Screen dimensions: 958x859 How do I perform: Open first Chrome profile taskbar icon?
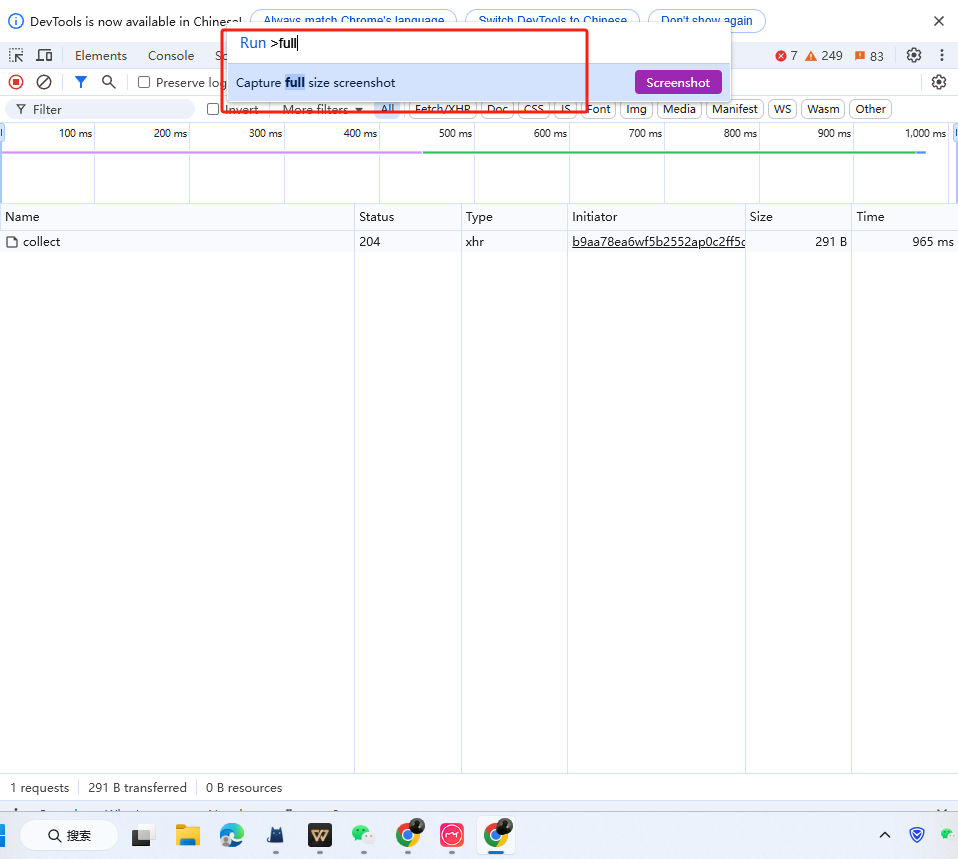tap(408, 834)
